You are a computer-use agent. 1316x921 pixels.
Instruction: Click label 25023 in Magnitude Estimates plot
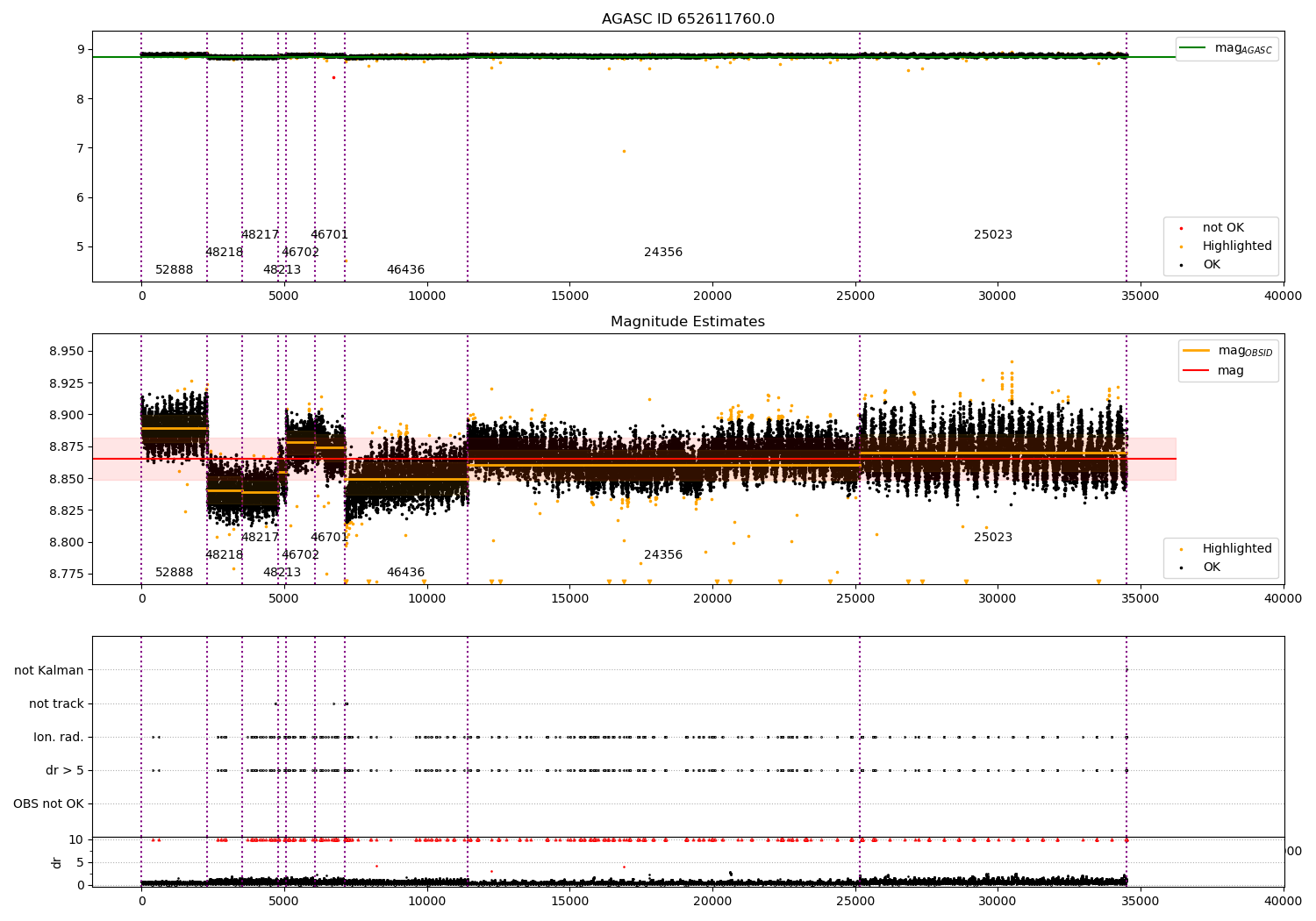(993, 538)
